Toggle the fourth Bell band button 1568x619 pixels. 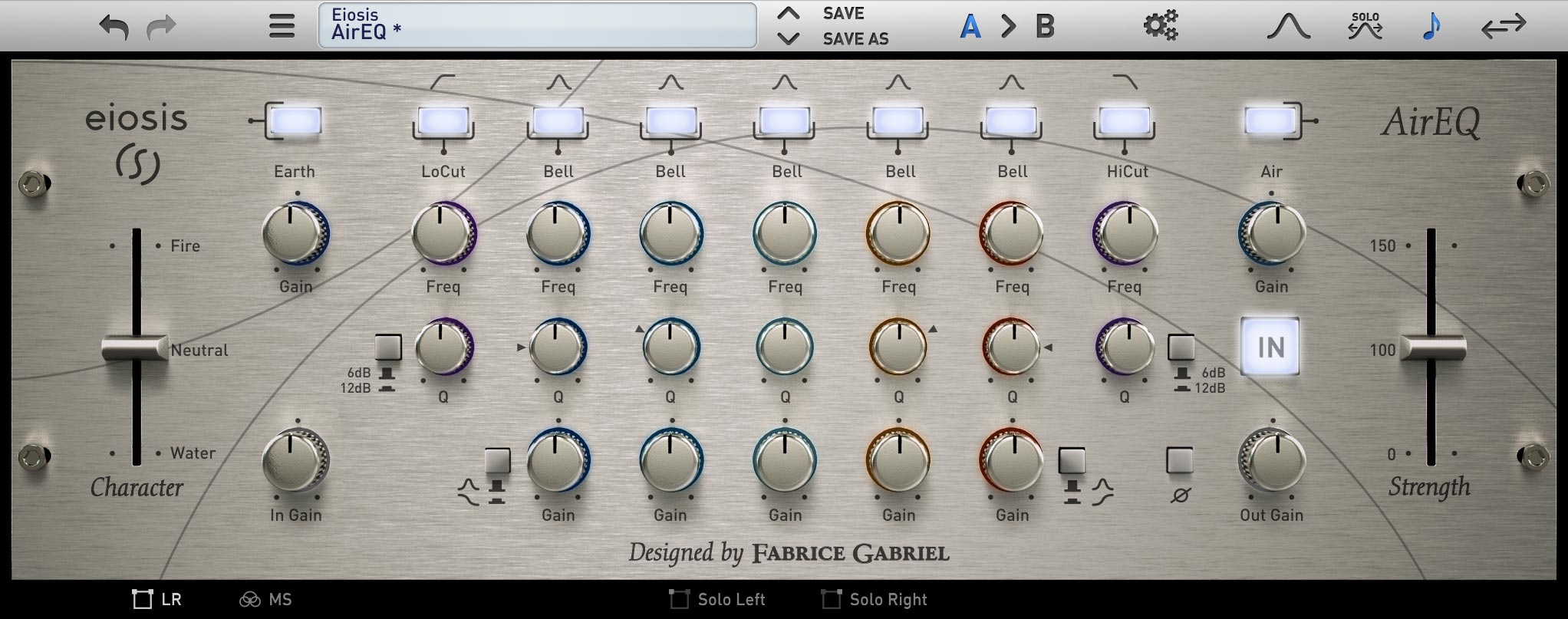coord(898,120)
